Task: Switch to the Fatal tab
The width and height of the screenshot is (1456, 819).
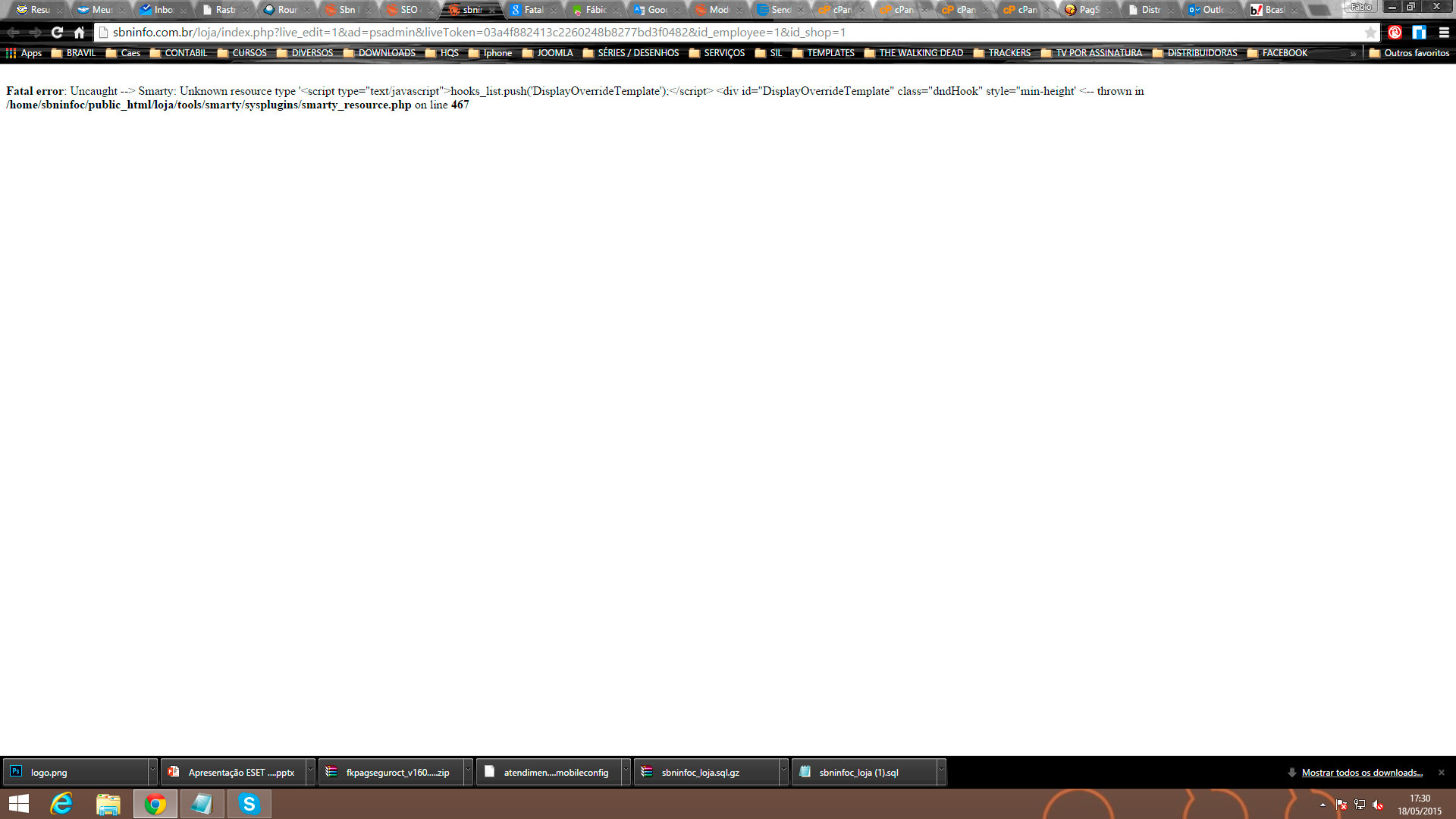Action: click(x=532, y=10)
